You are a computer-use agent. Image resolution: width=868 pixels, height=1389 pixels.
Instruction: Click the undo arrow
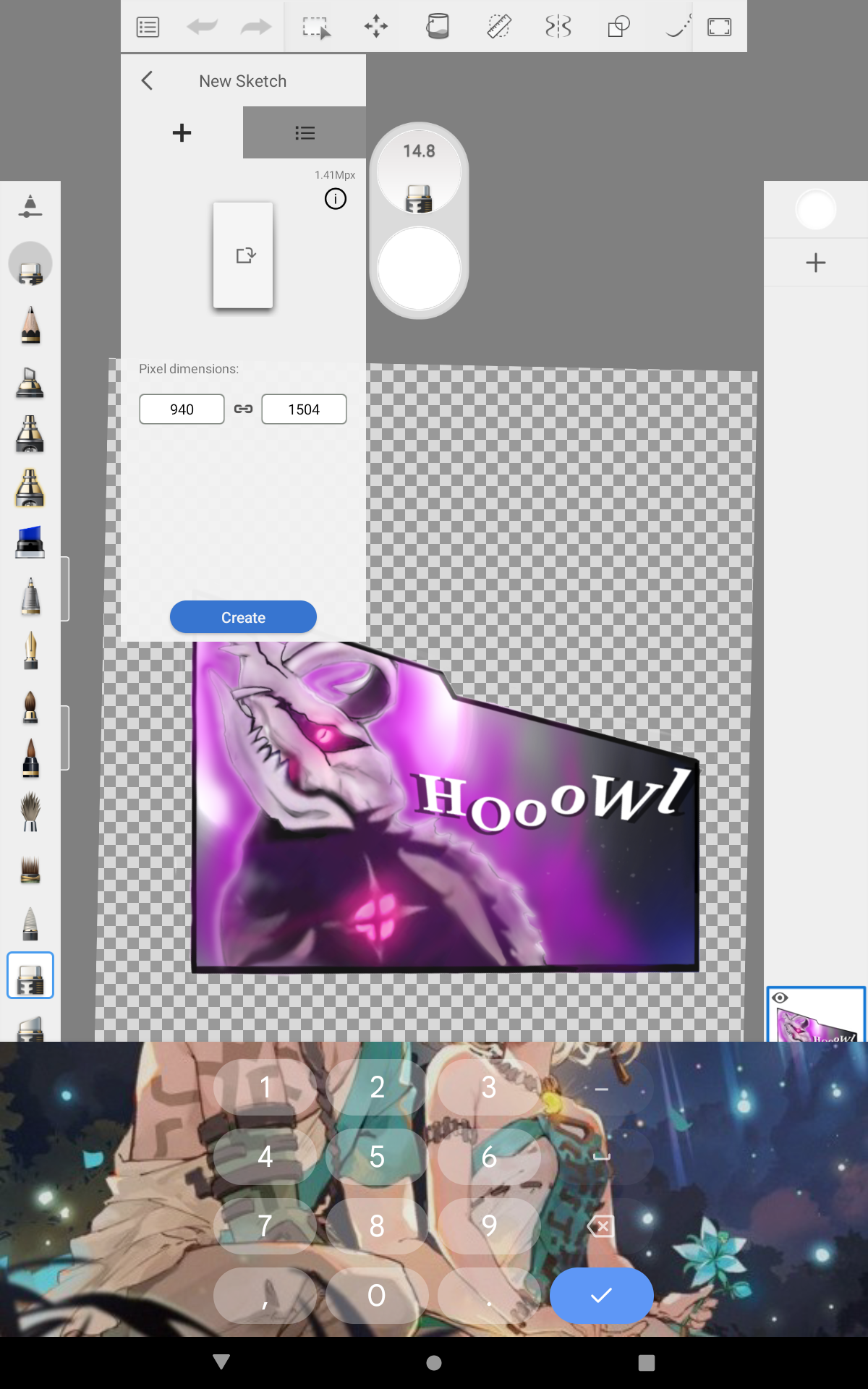[x=202, y=27]
